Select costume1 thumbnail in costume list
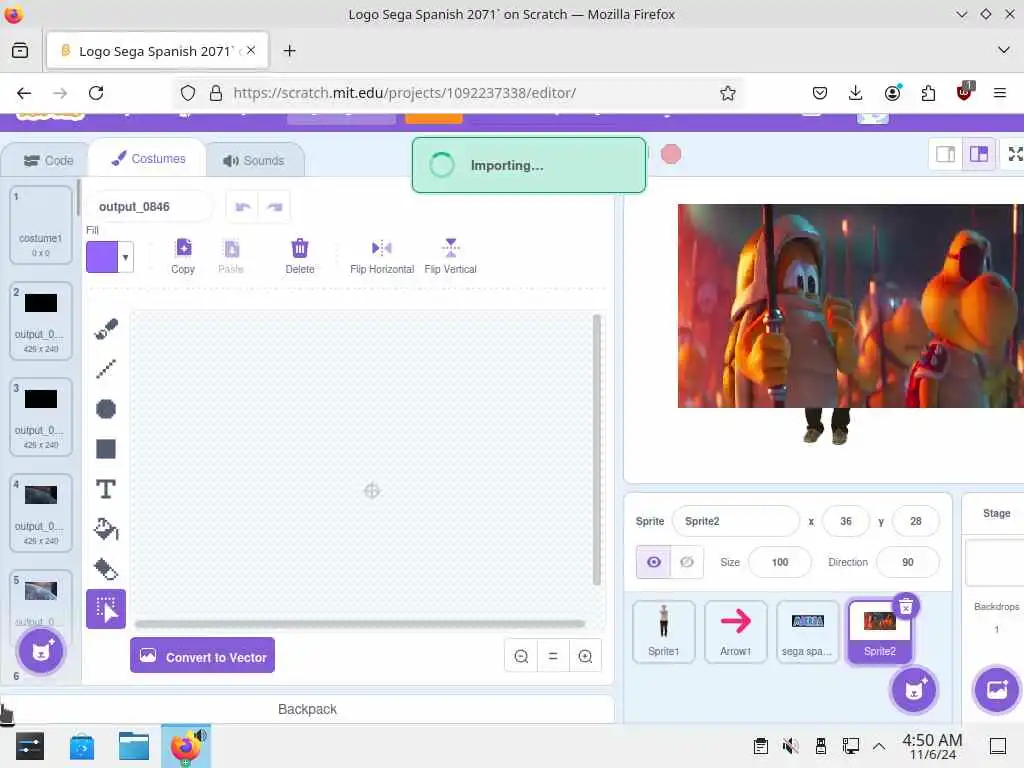Screen dimensions: 1024x768 (40, 225)
